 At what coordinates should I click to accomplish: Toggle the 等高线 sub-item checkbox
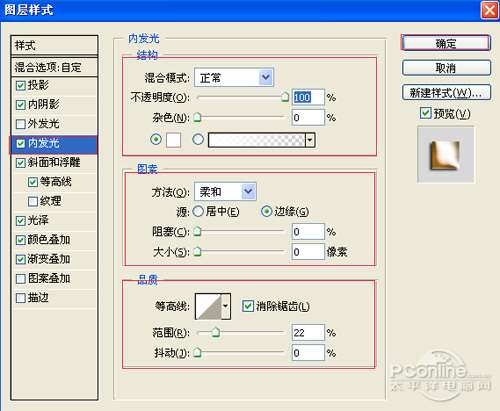33,182
